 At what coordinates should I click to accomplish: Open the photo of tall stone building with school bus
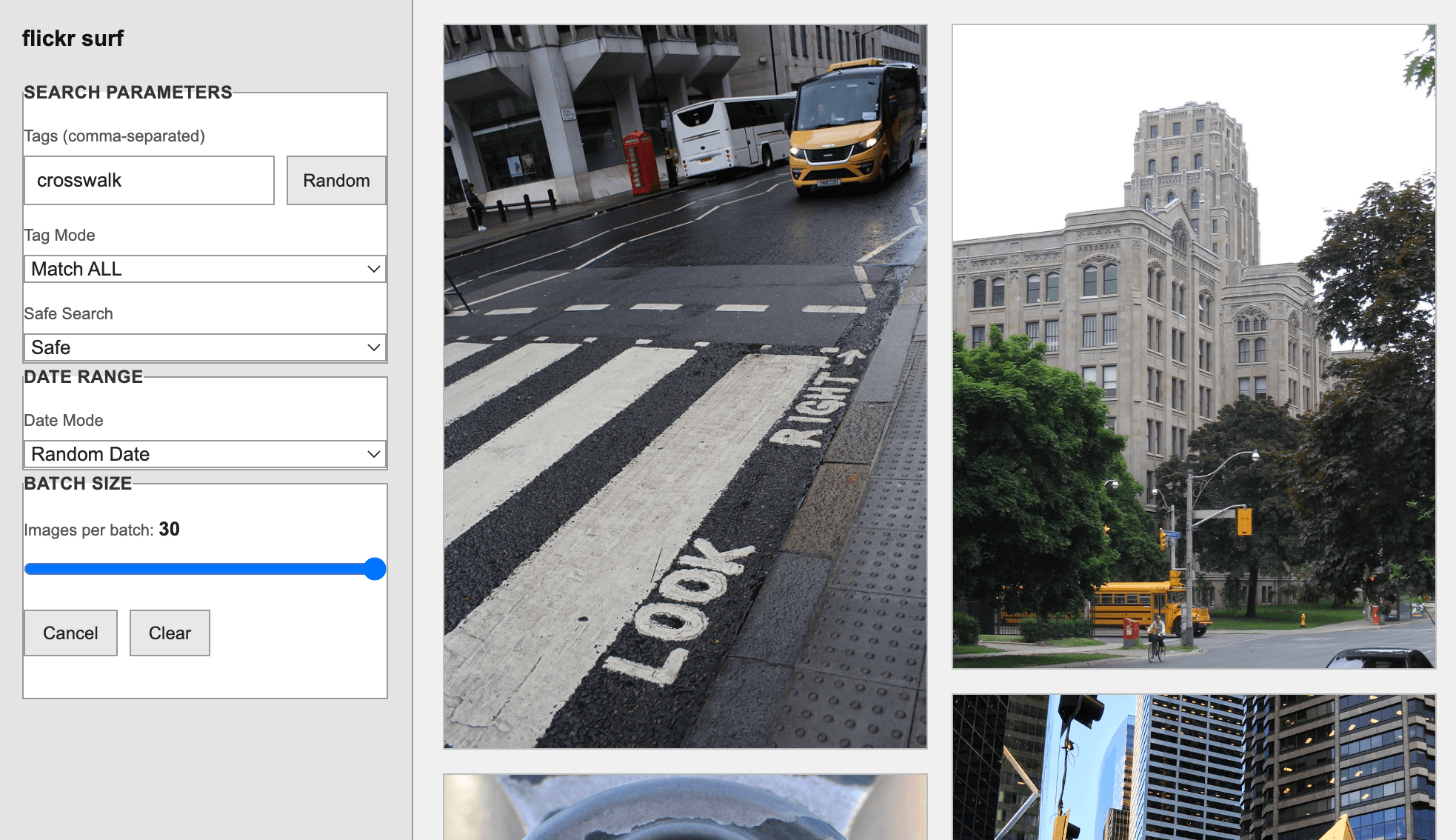[x=1194, y=346]
